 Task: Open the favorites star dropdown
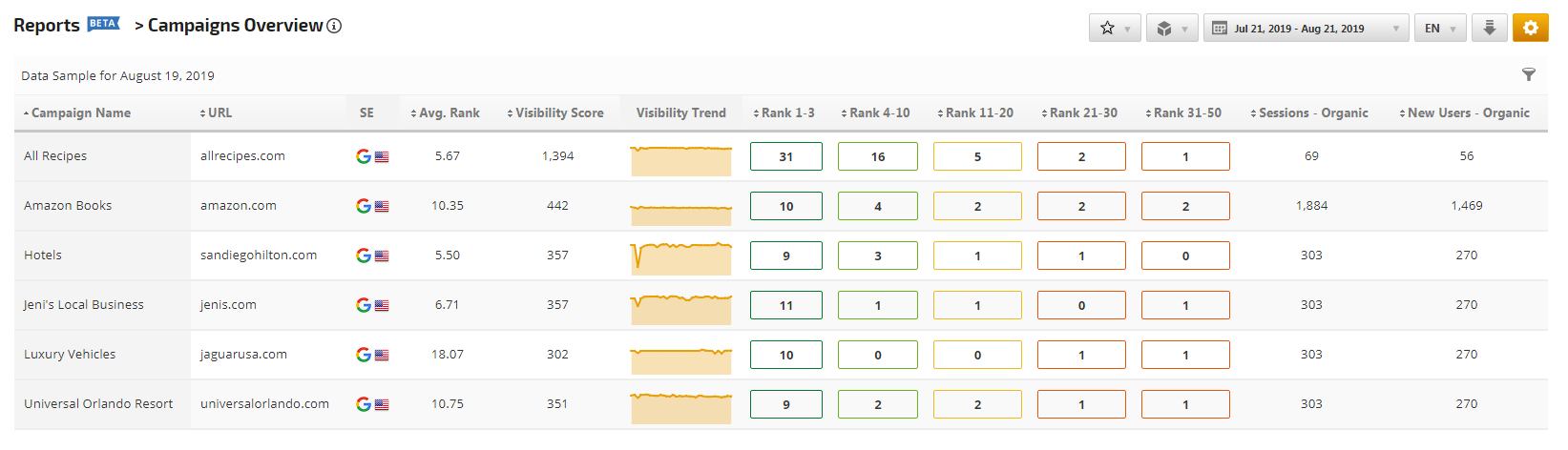click(1115, 28)
